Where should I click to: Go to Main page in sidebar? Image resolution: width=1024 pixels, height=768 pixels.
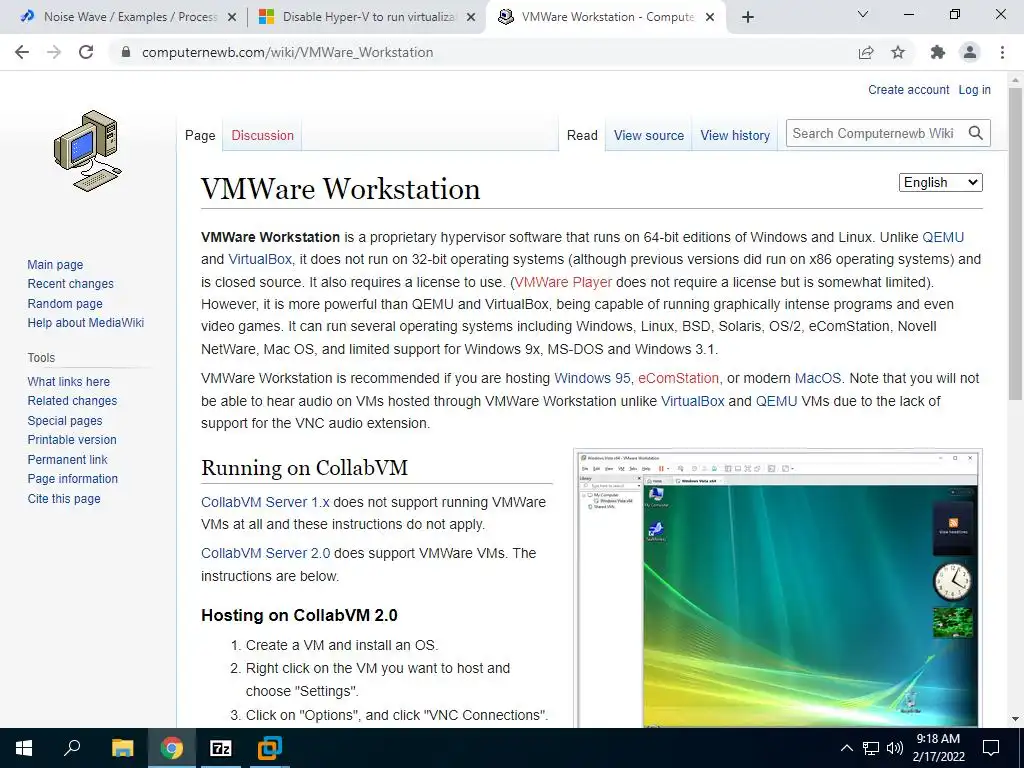(x=56, y=264)
